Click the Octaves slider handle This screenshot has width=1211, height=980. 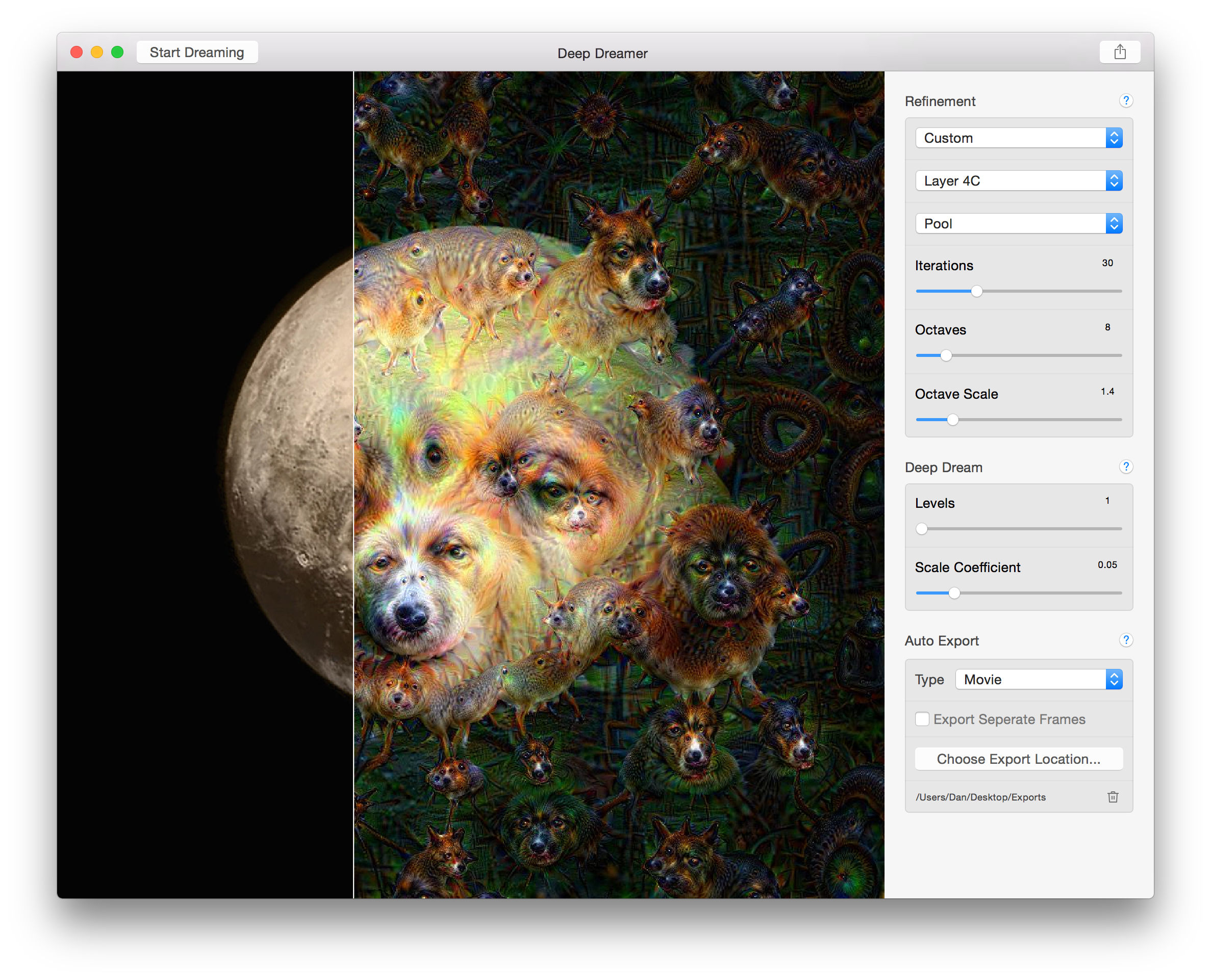[946, 356]
